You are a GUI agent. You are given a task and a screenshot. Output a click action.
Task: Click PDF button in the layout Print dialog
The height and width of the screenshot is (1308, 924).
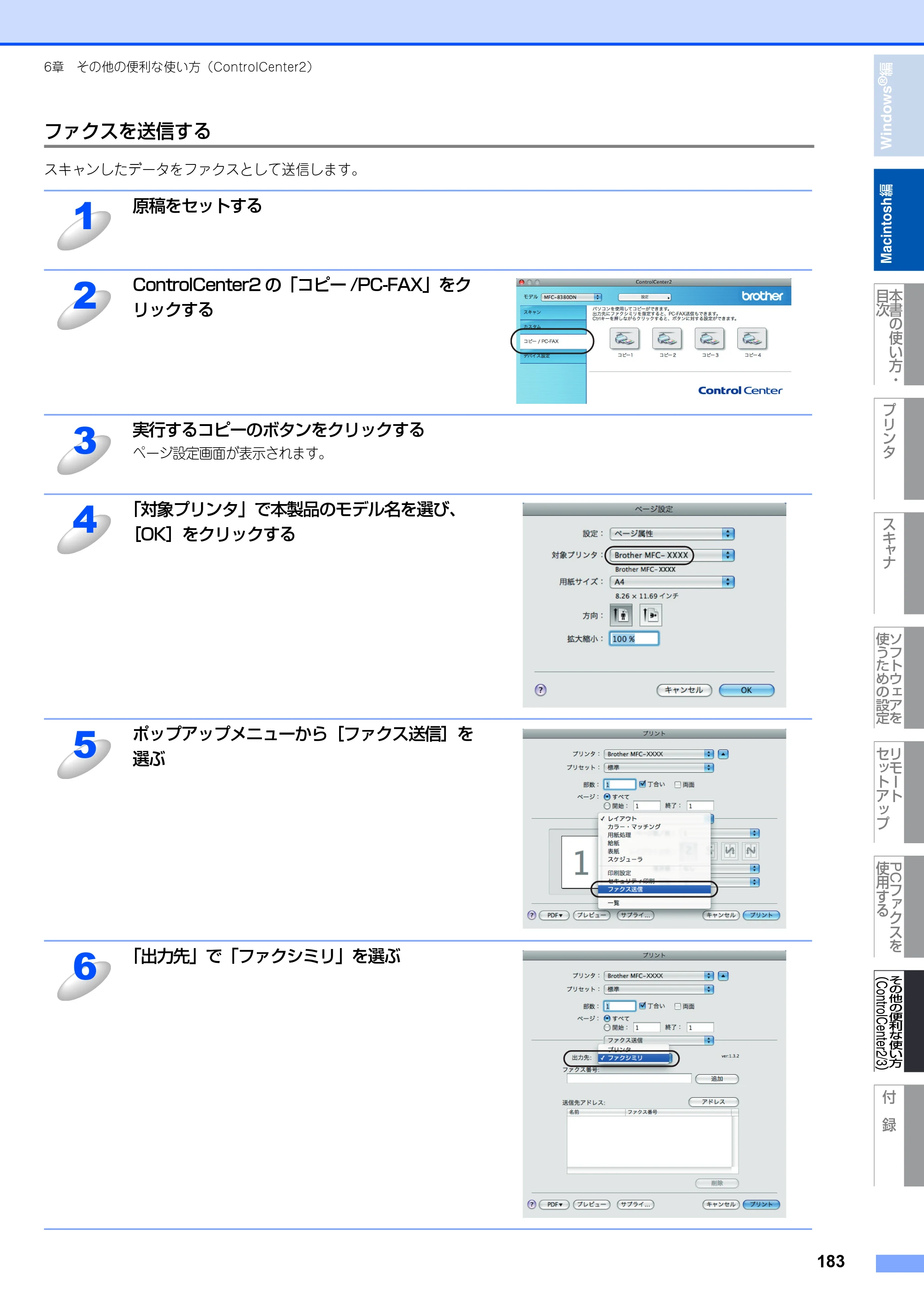(554, 915)
